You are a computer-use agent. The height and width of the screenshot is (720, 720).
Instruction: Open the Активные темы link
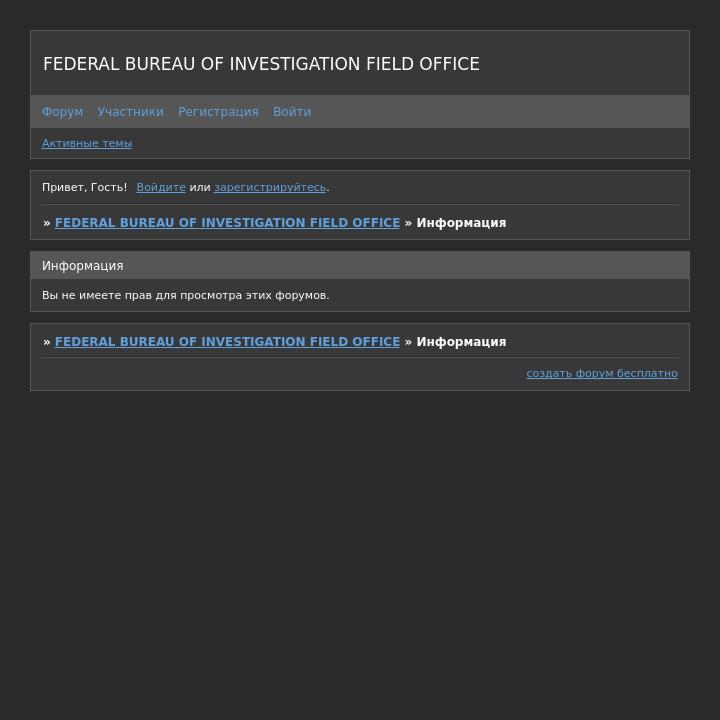point(87,143)
